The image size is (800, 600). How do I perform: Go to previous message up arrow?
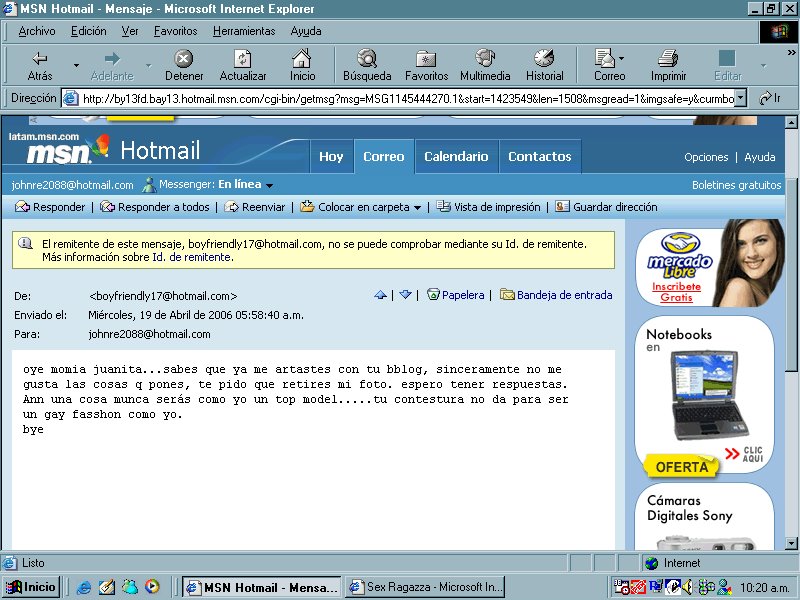[x=380, y=295]
